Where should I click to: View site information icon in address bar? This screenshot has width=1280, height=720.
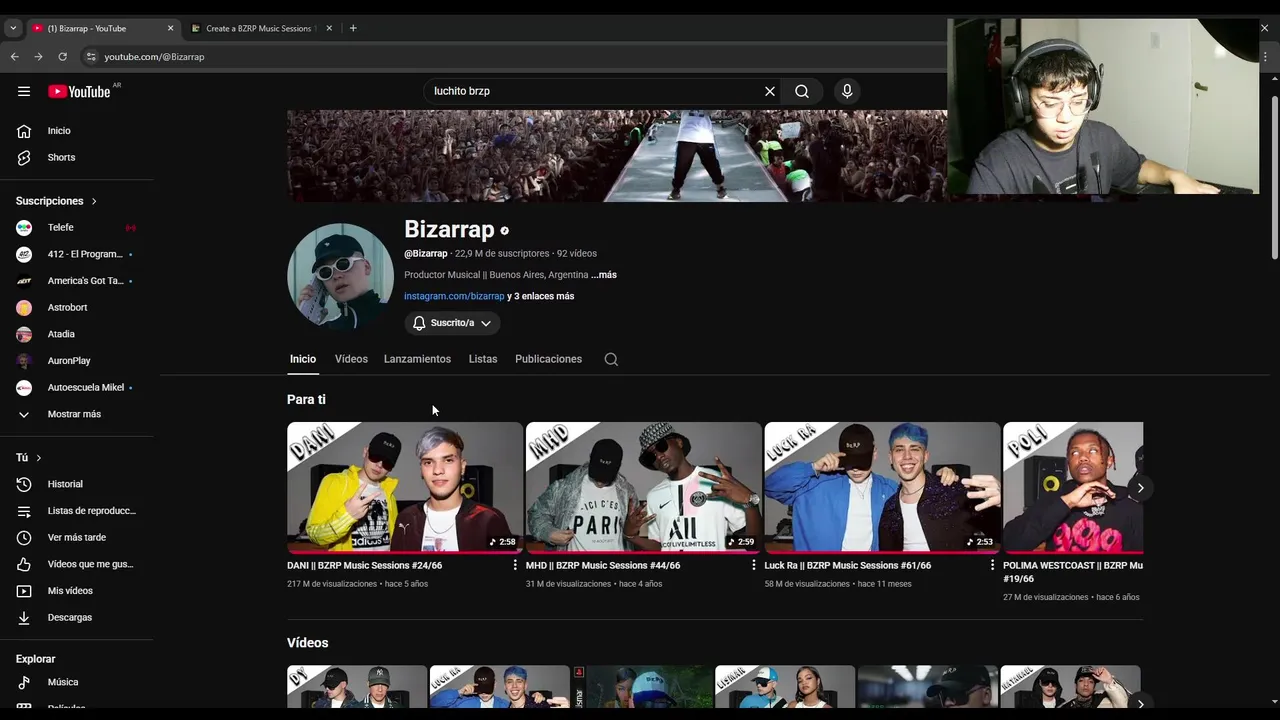pos(91,57)
